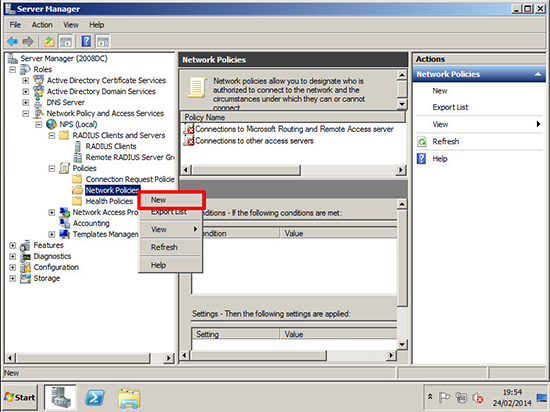Image resolution: width=550 pixels, height=412 pixels.
Task: Expand Active Directory Domain Services node
Action: 26,92
